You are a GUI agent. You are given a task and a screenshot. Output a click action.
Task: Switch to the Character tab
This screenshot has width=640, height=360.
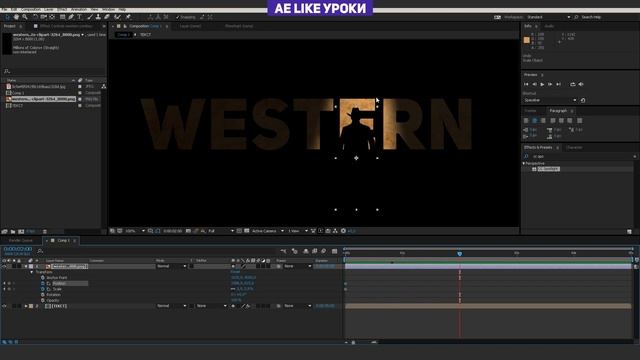click(x=574, y=148)
